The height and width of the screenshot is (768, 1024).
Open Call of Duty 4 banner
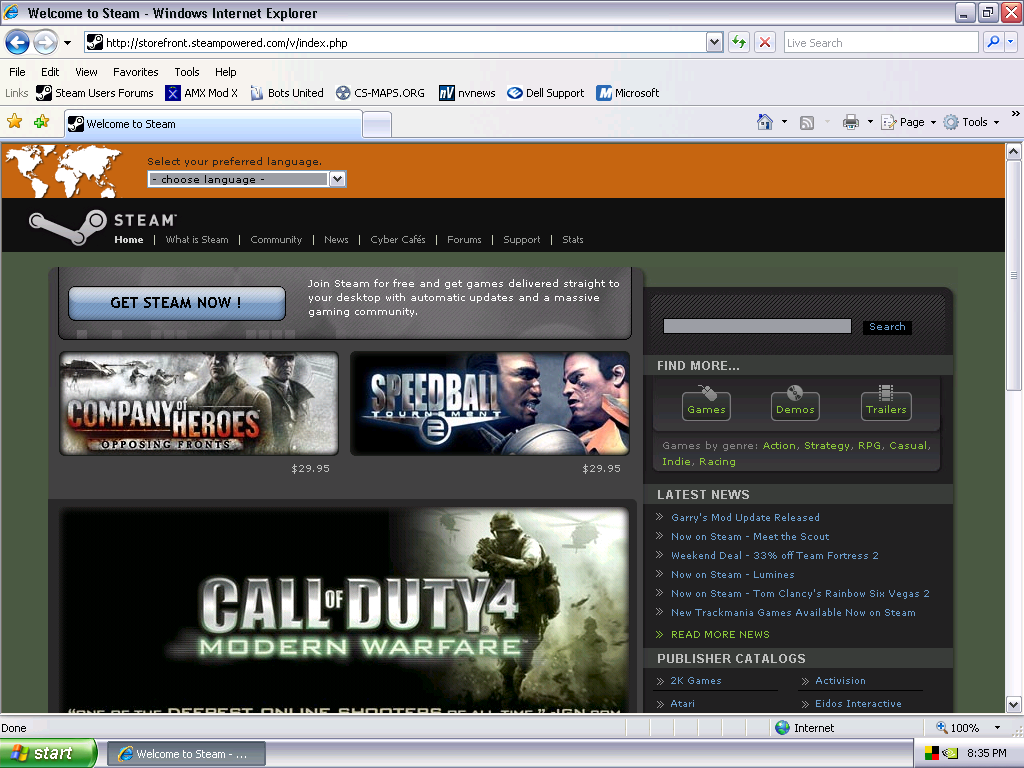tap(344, 611)
